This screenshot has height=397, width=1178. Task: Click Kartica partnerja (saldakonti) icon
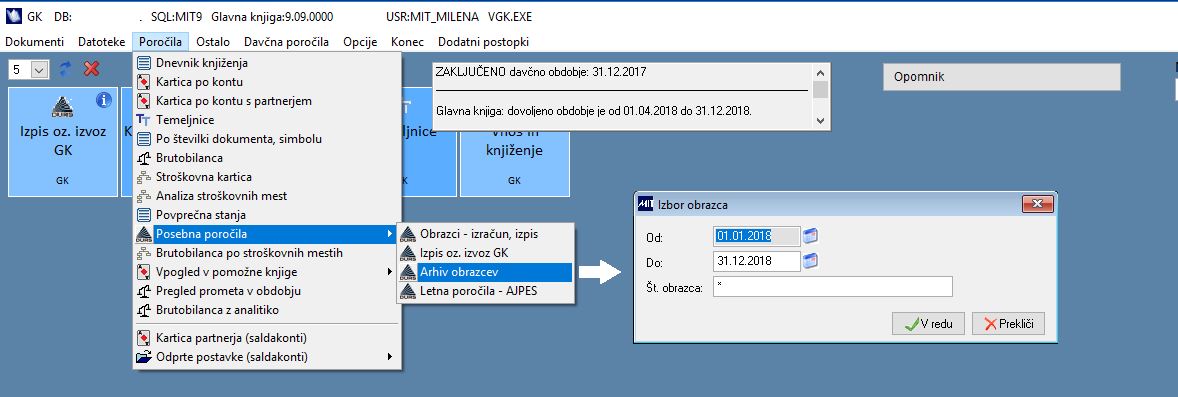[143, 338]
